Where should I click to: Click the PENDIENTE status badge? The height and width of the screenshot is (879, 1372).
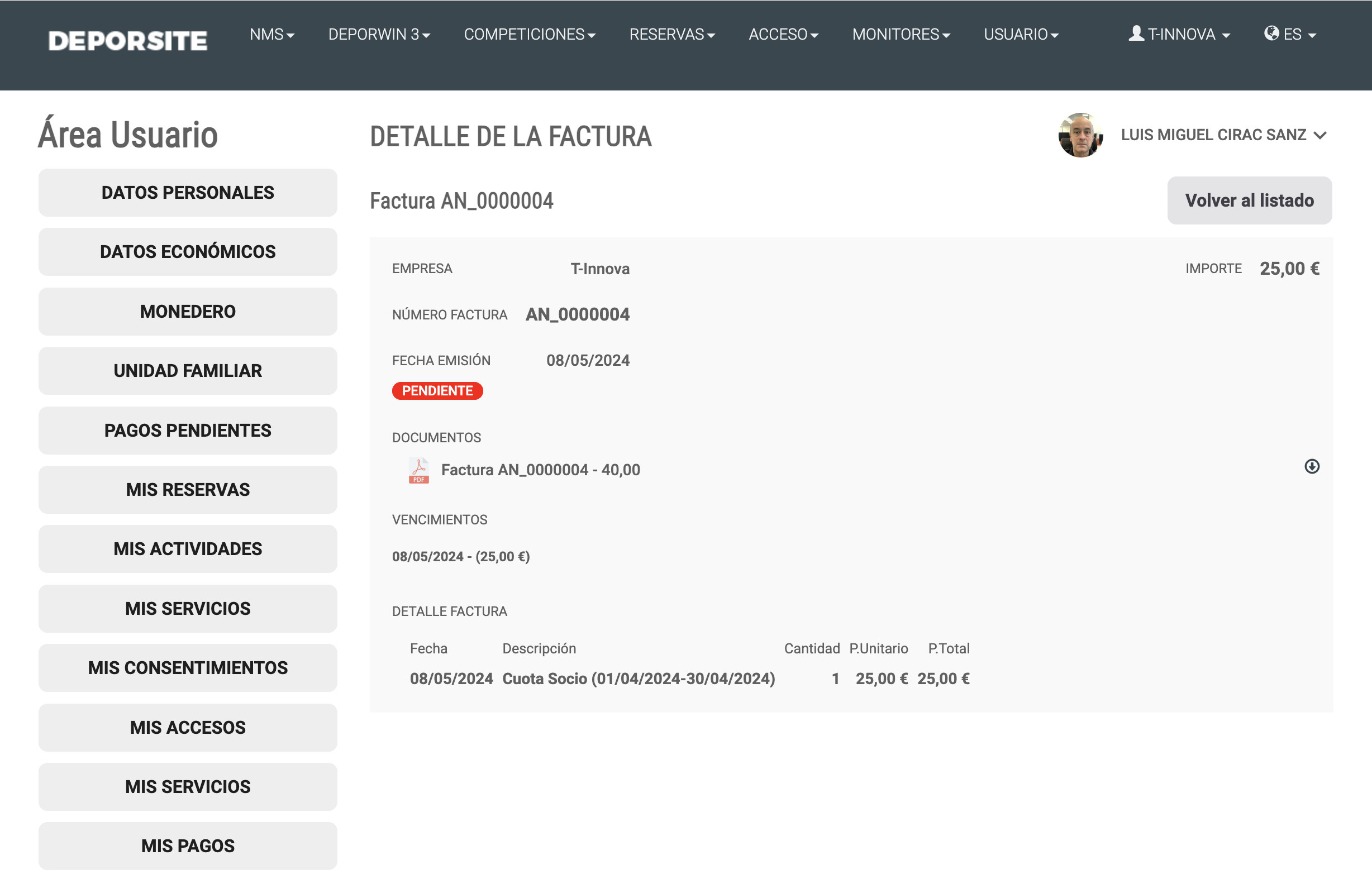437,391
